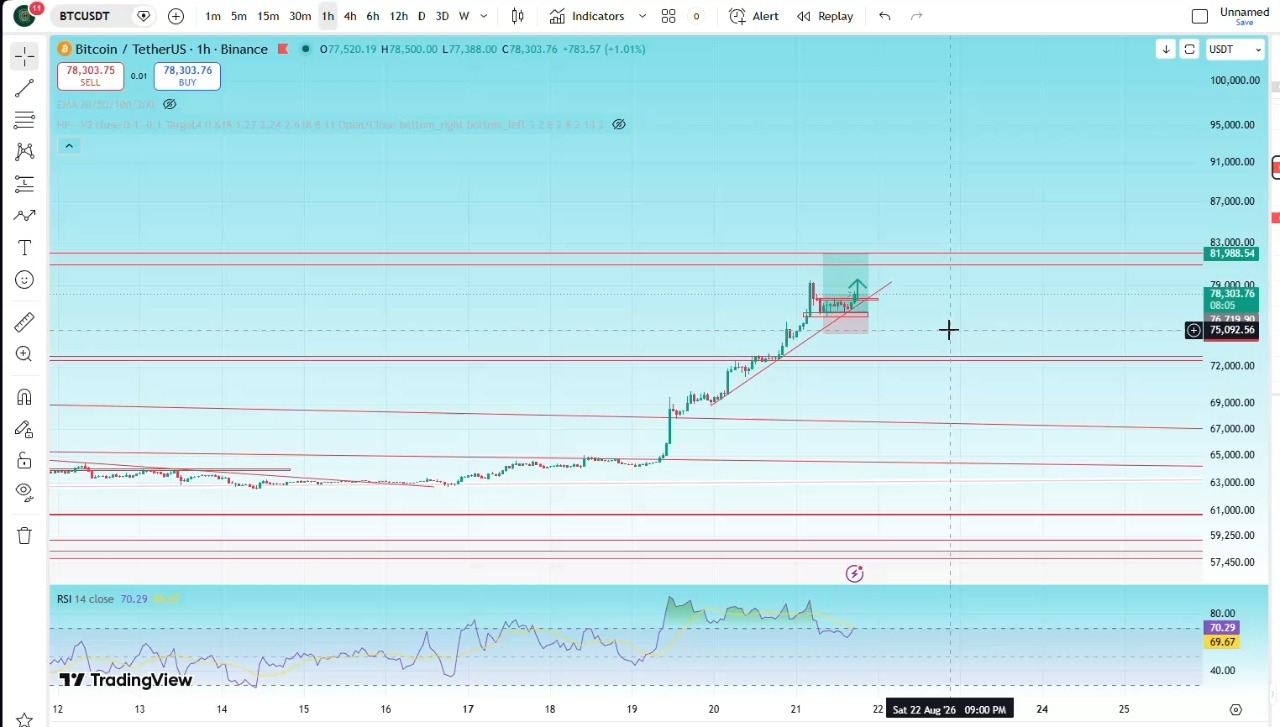Viewport: 1280px width, 727px height.
Task: Add an order at the crosshair price plus icon
Action: tap(1194, 330)
